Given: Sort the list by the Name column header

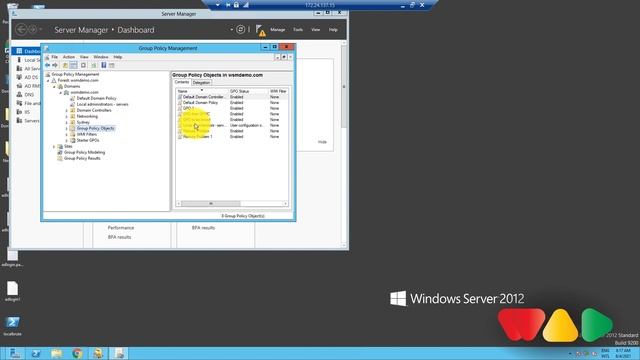Looking at the screenshot, I should point(202,91).
